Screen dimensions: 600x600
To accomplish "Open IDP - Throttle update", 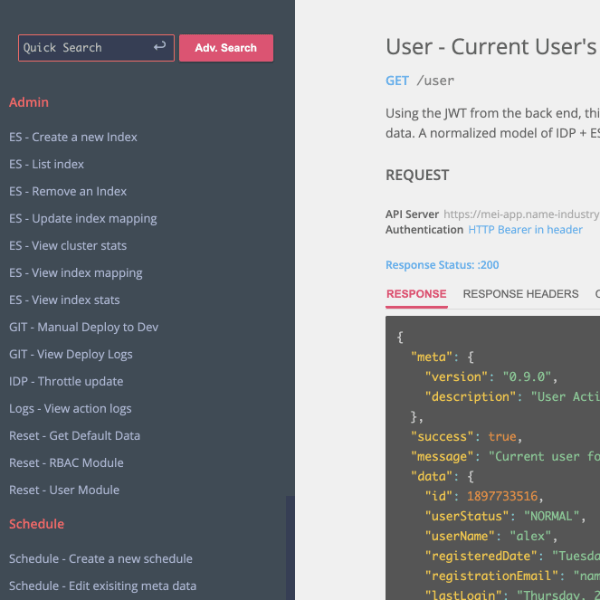I will (x=66, y=382).
